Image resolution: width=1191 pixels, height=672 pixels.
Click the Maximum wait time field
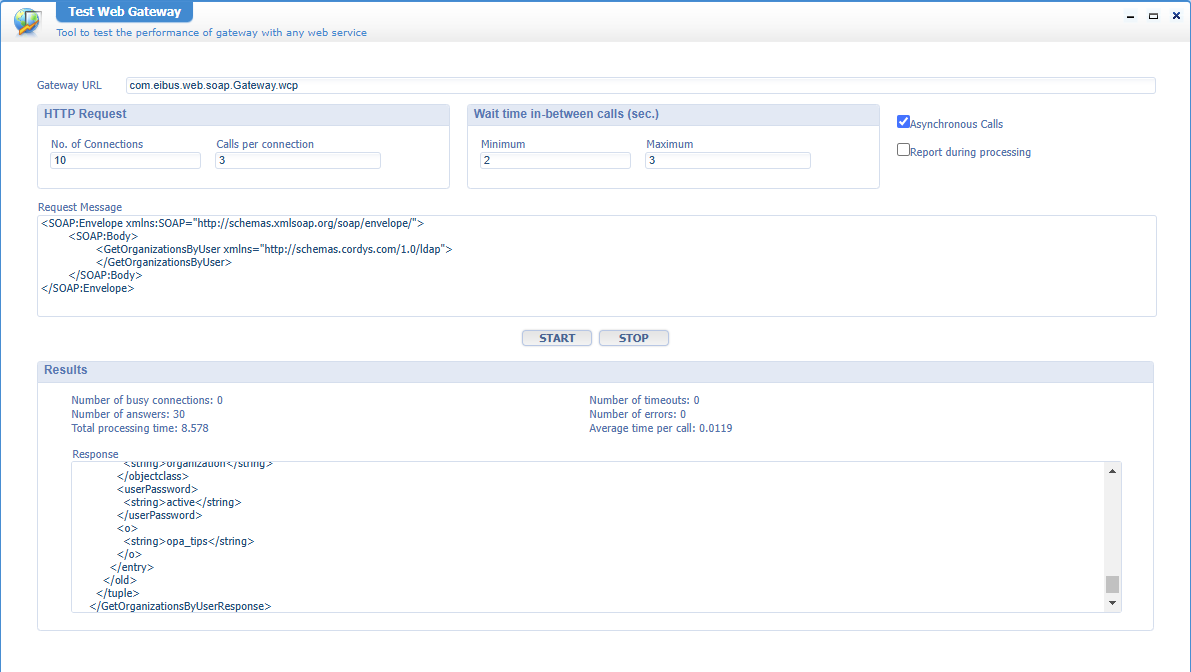[727, 160]
